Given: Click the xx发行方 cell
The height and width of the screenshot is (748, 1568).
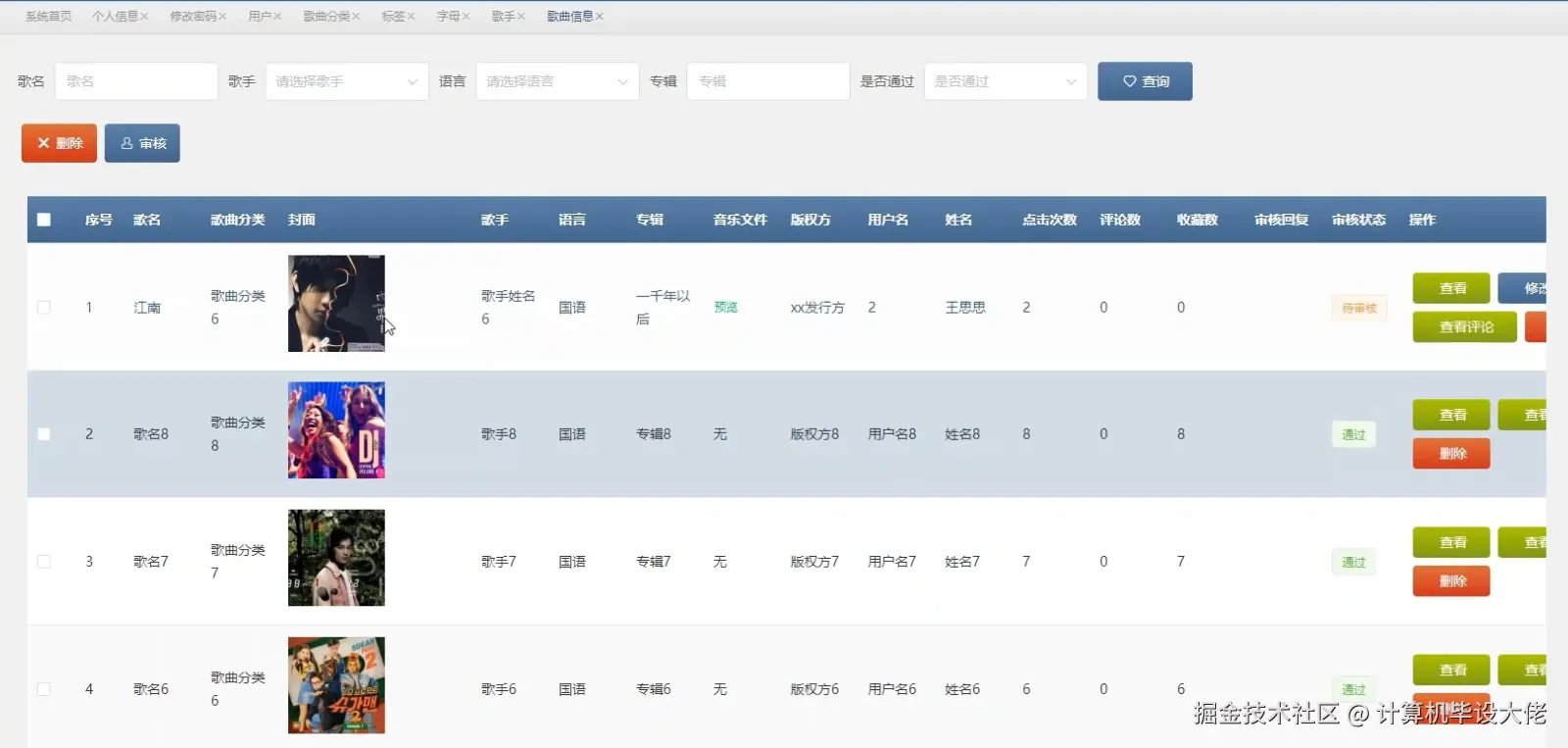Looking at the screenshot, I should point(817,308).
